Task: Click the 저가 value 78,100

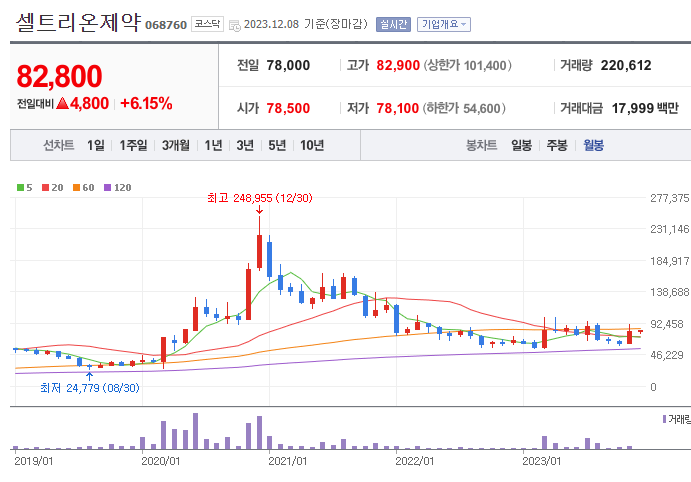Action: tap(398, 108)
